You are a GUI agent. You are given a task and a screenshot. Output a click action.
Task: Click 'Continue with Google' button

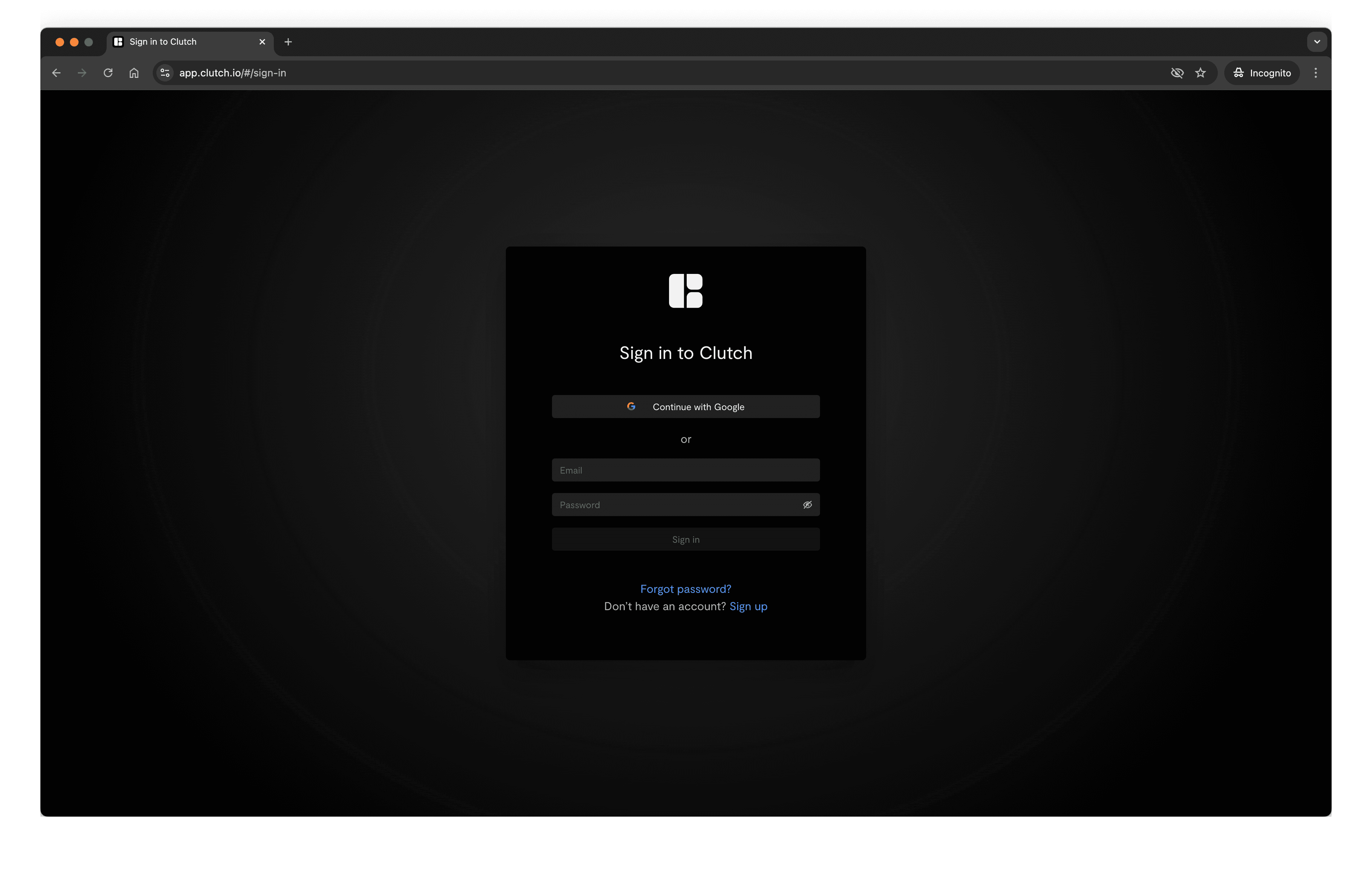(x=686, y=406)
